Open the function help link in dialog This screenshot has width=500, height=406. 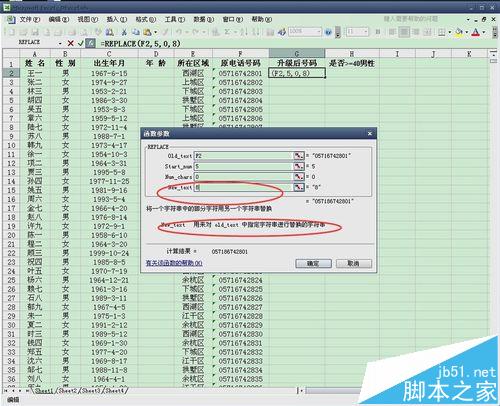point(174,263)
